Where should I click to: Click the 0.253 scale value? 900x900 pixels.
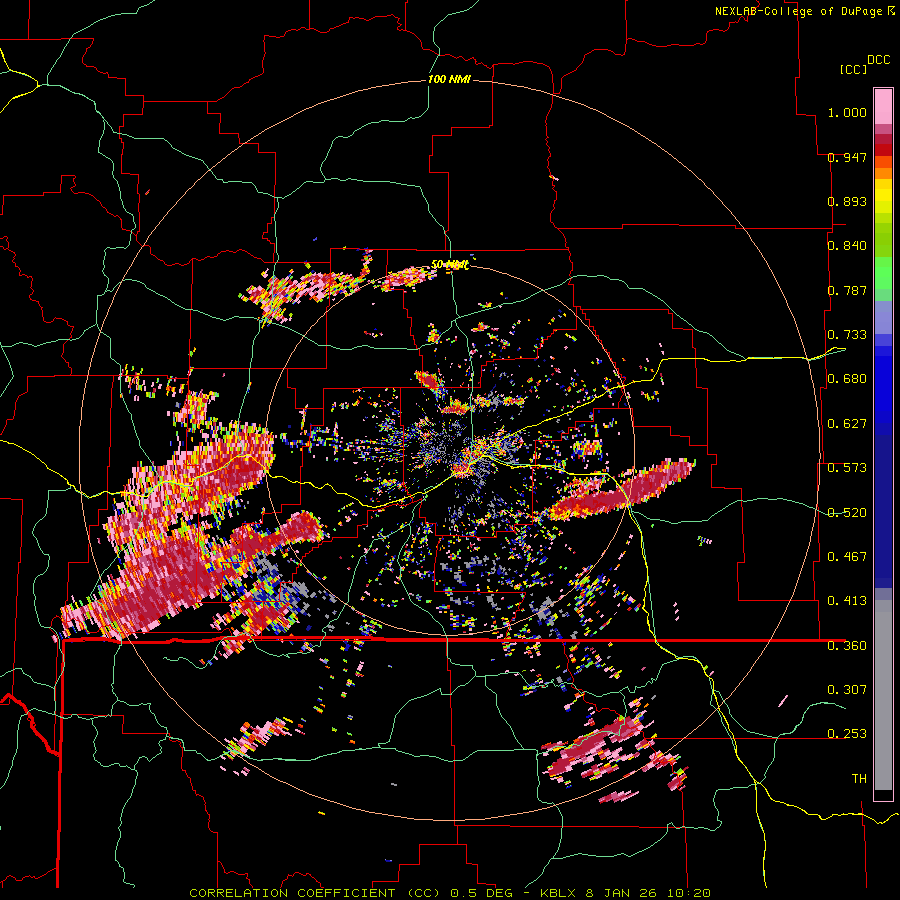pos(847,734)
